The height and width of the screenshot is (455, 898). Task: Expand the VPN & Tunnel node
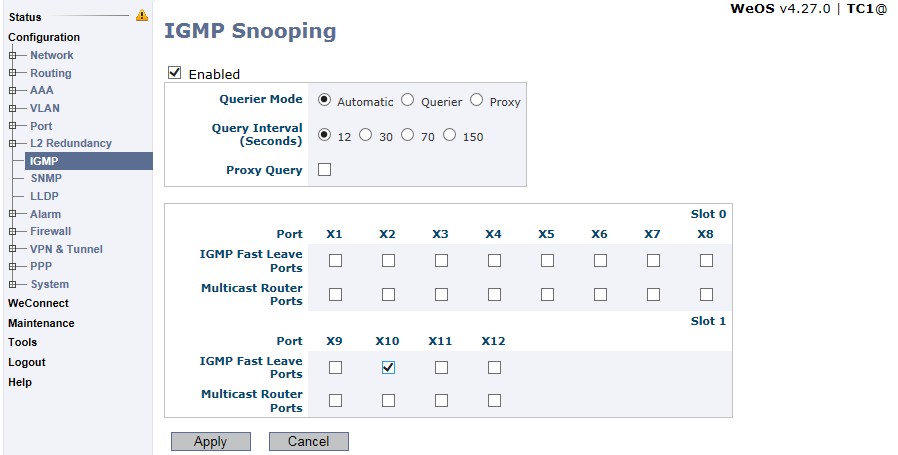point(12,249)
